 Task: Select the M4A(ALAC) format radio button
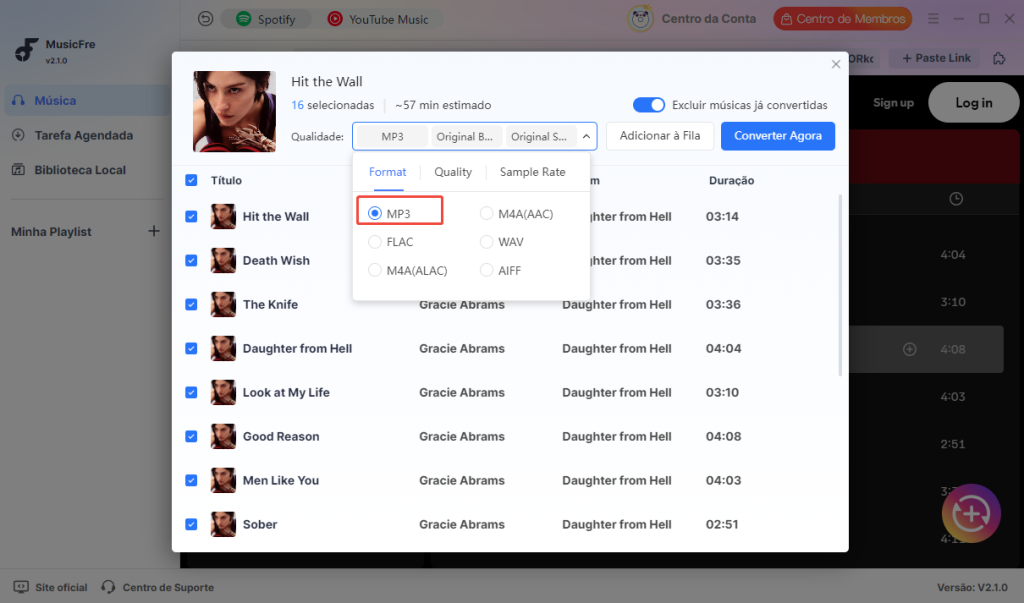374,270
